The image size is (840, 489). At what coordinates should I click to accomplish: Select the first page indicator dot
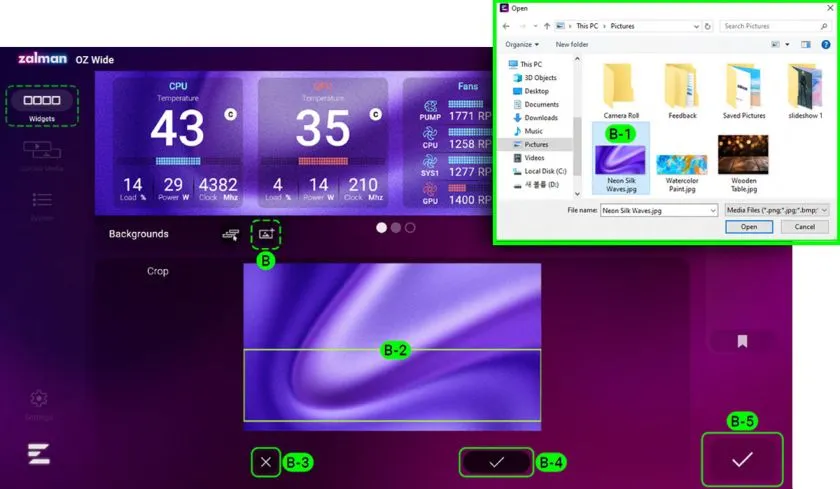[x=381, y=228]
